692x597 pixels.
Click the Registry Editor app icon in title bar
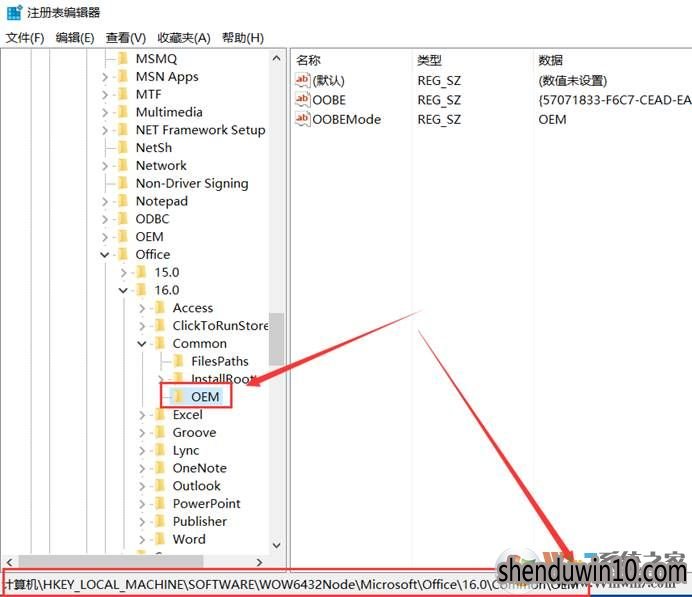click(14, 12)
